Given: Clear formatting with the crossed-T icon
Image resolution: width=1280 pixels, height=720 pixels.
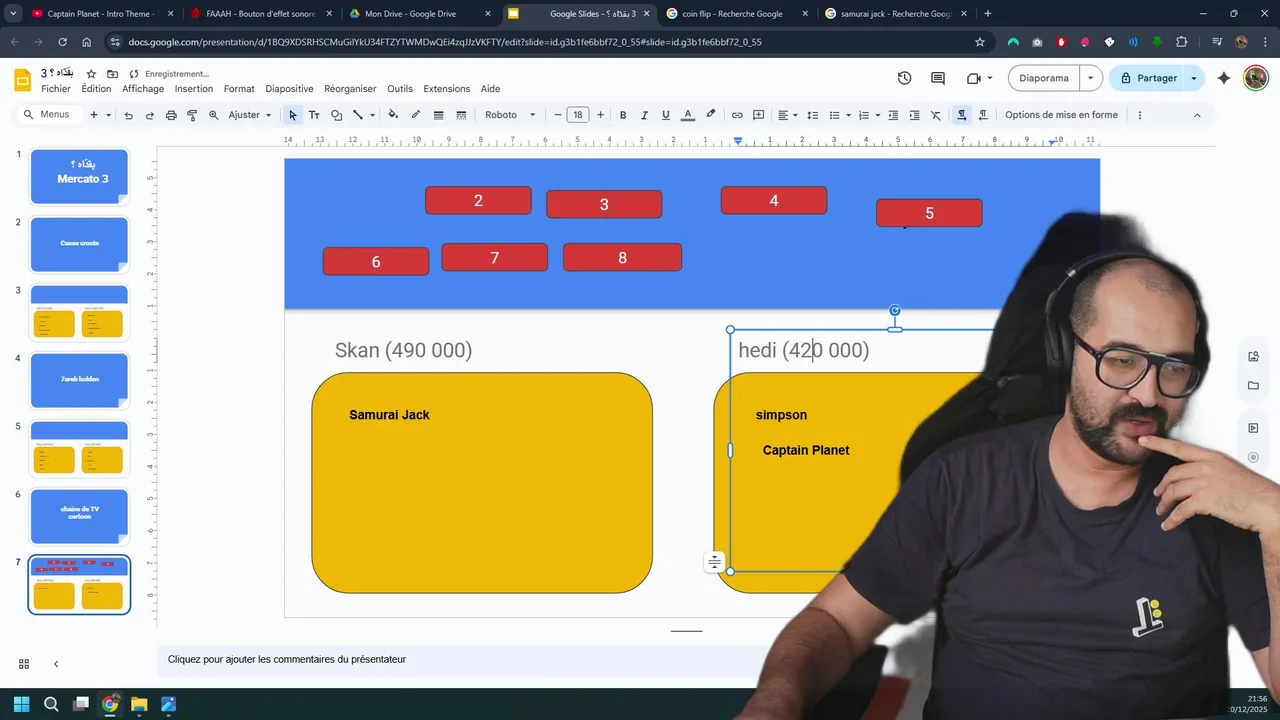Looking at the screenshot, I should [x=936, y=115].
